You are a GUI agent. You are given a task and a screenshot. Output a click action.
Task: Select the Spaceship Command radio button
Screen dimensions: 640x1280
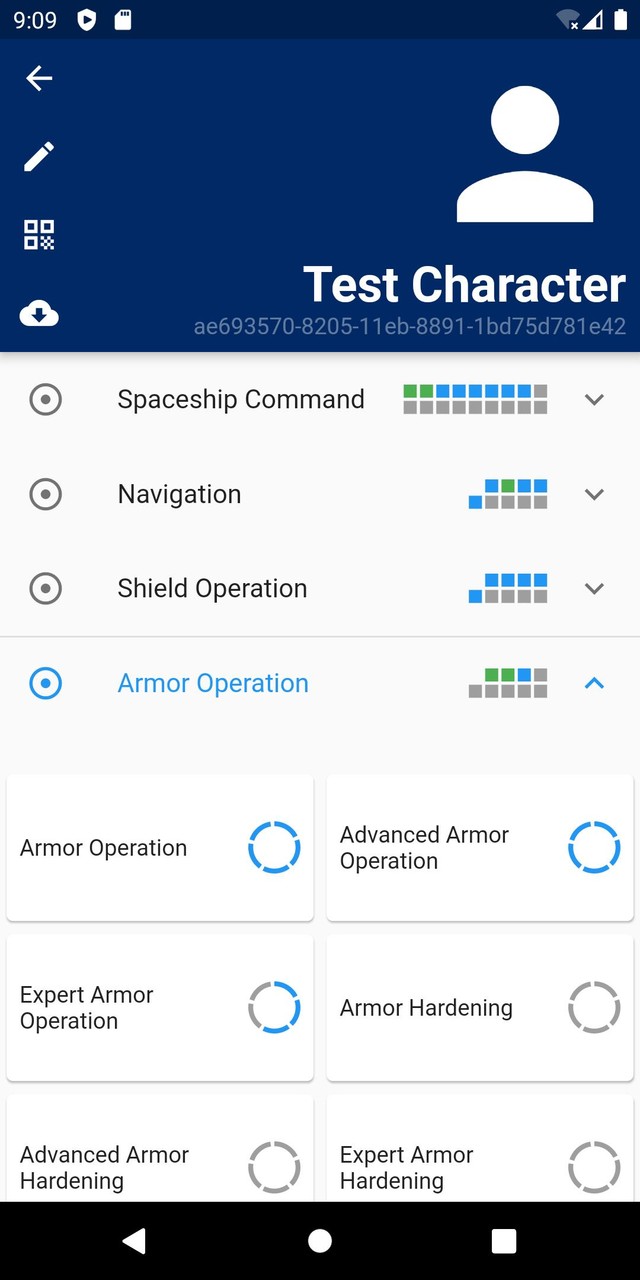pos(45,399)
